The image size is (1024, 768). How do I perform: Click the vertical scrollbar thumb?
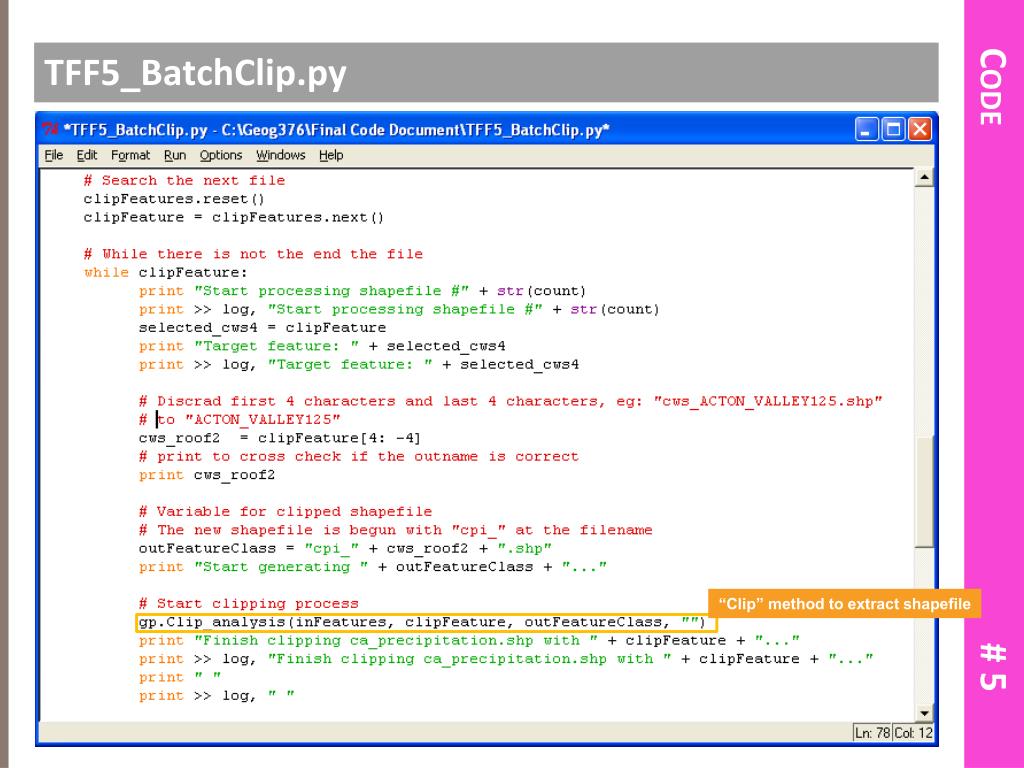click(923, 491)
